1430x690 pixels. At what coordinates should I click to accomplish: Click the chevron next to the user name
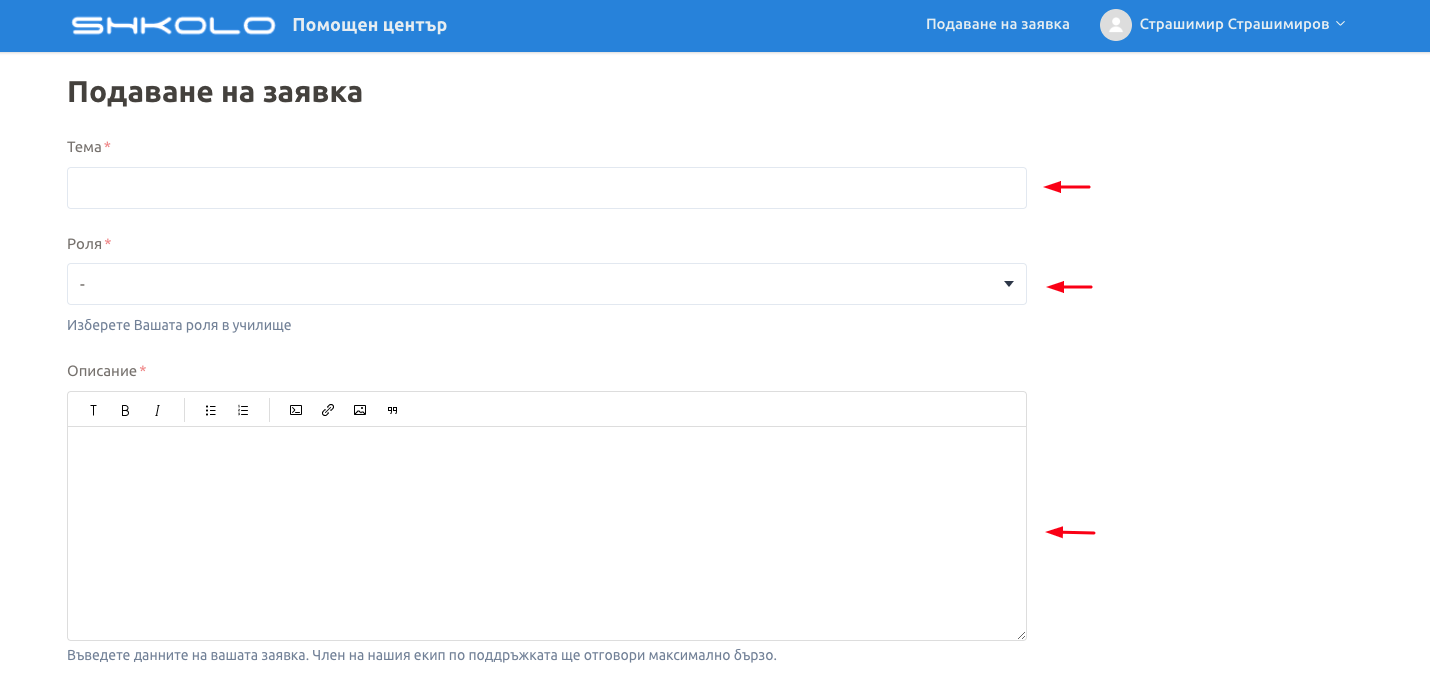(x=1341, y=24)
